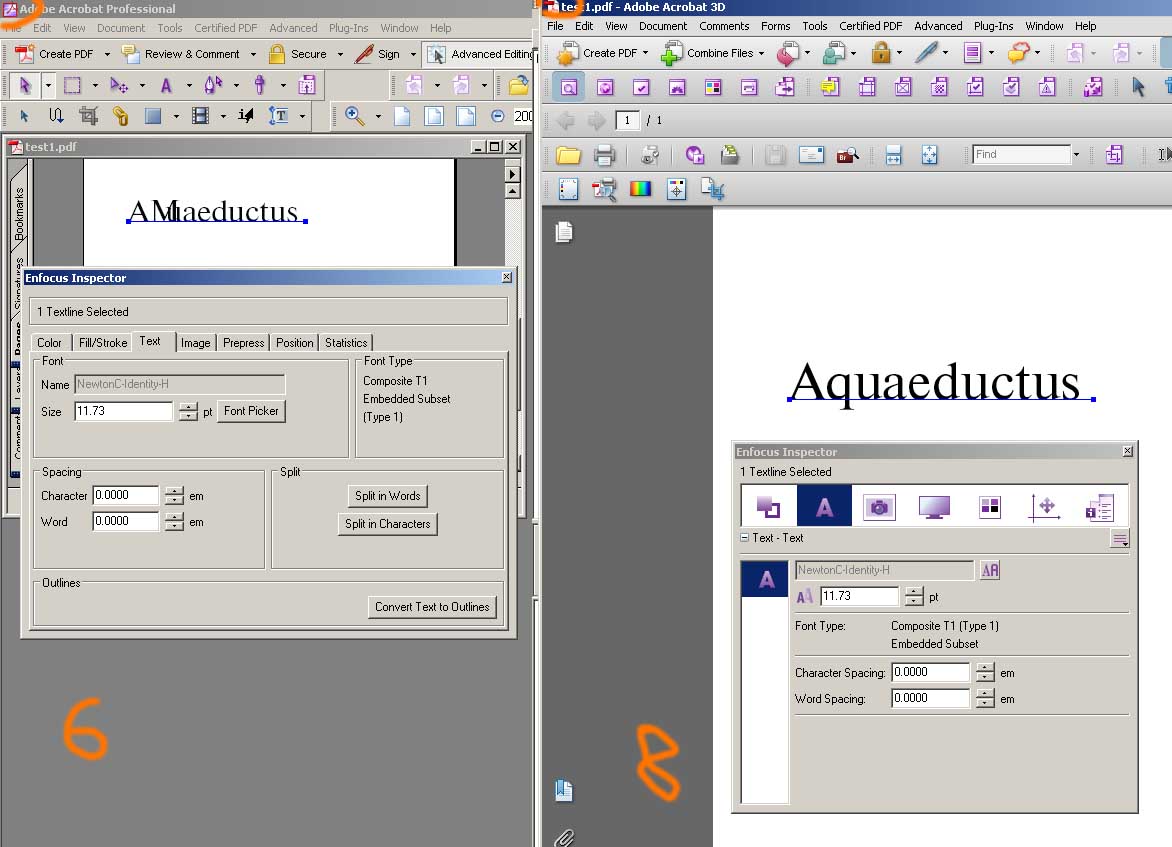The width and height of the screenshot is (1172, 847).
Task: Click Convert Text to Outlines button
Action: [x=432, y=607]
